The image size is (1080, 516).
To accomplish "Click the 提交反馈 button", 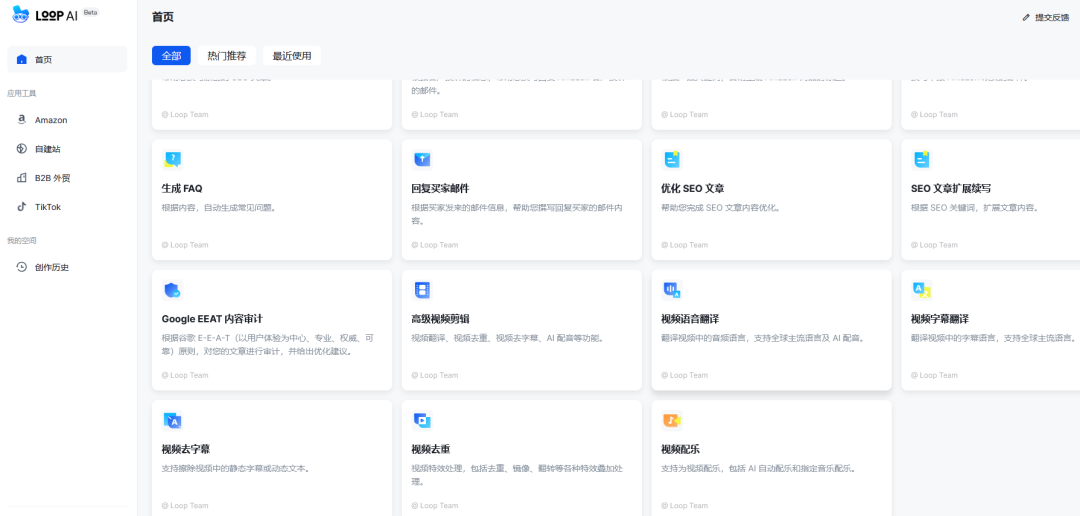I will 1047,18.
